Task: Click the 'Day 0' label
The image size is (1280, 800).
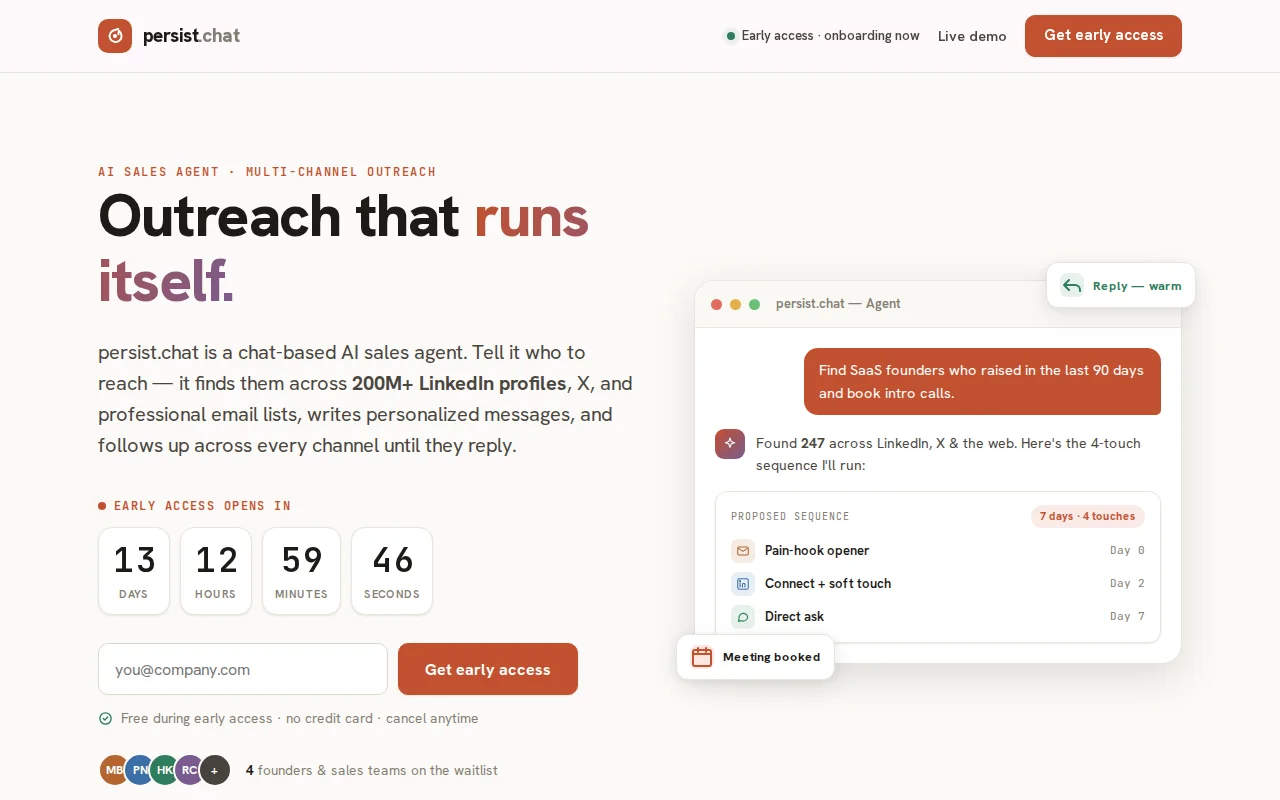Action: point(1127,550)
